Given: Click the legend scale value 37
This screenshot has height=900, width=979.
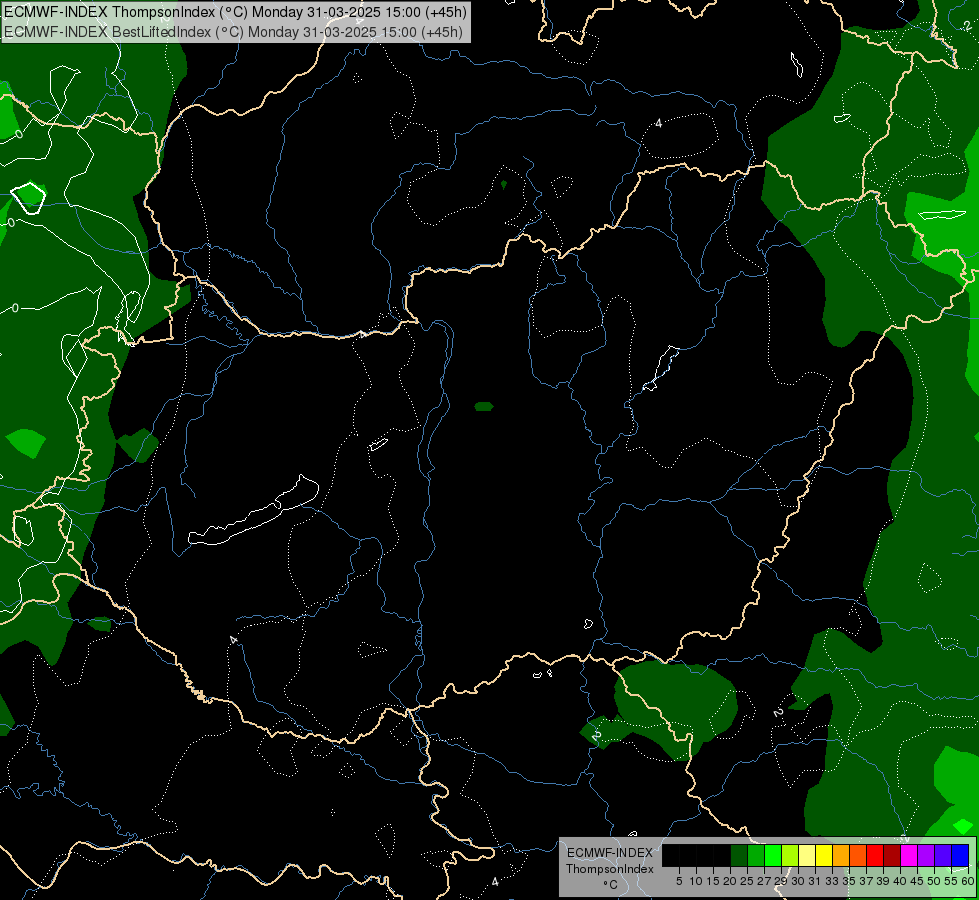Looking at the screenshot, I should point(866,881).
